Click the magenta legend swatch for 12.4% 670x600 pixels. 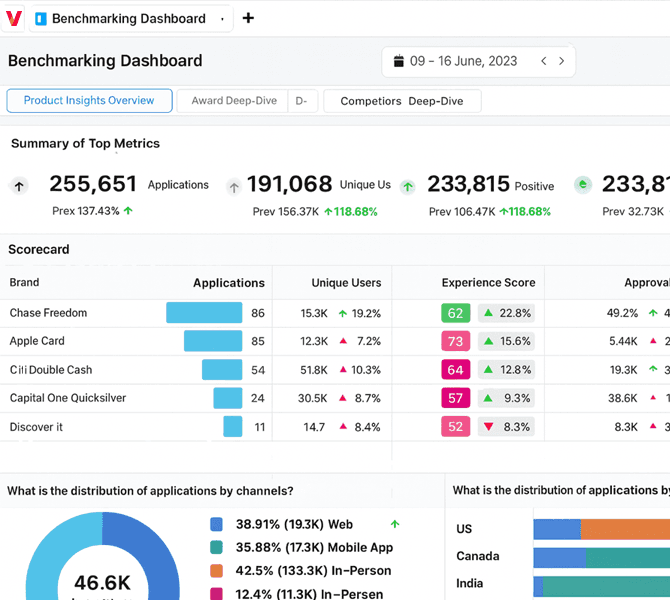(217, 594)
